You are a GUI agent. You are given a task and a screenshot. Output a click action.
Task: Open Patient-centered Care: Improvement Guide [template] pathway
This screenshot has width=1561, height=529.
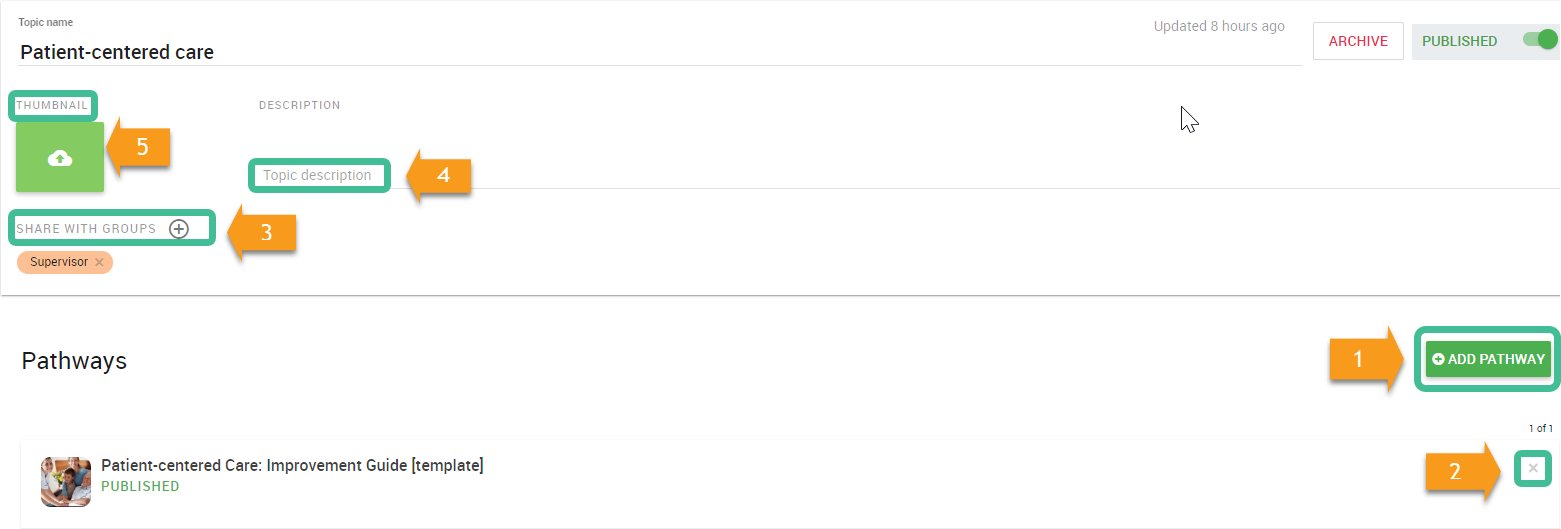292,465
